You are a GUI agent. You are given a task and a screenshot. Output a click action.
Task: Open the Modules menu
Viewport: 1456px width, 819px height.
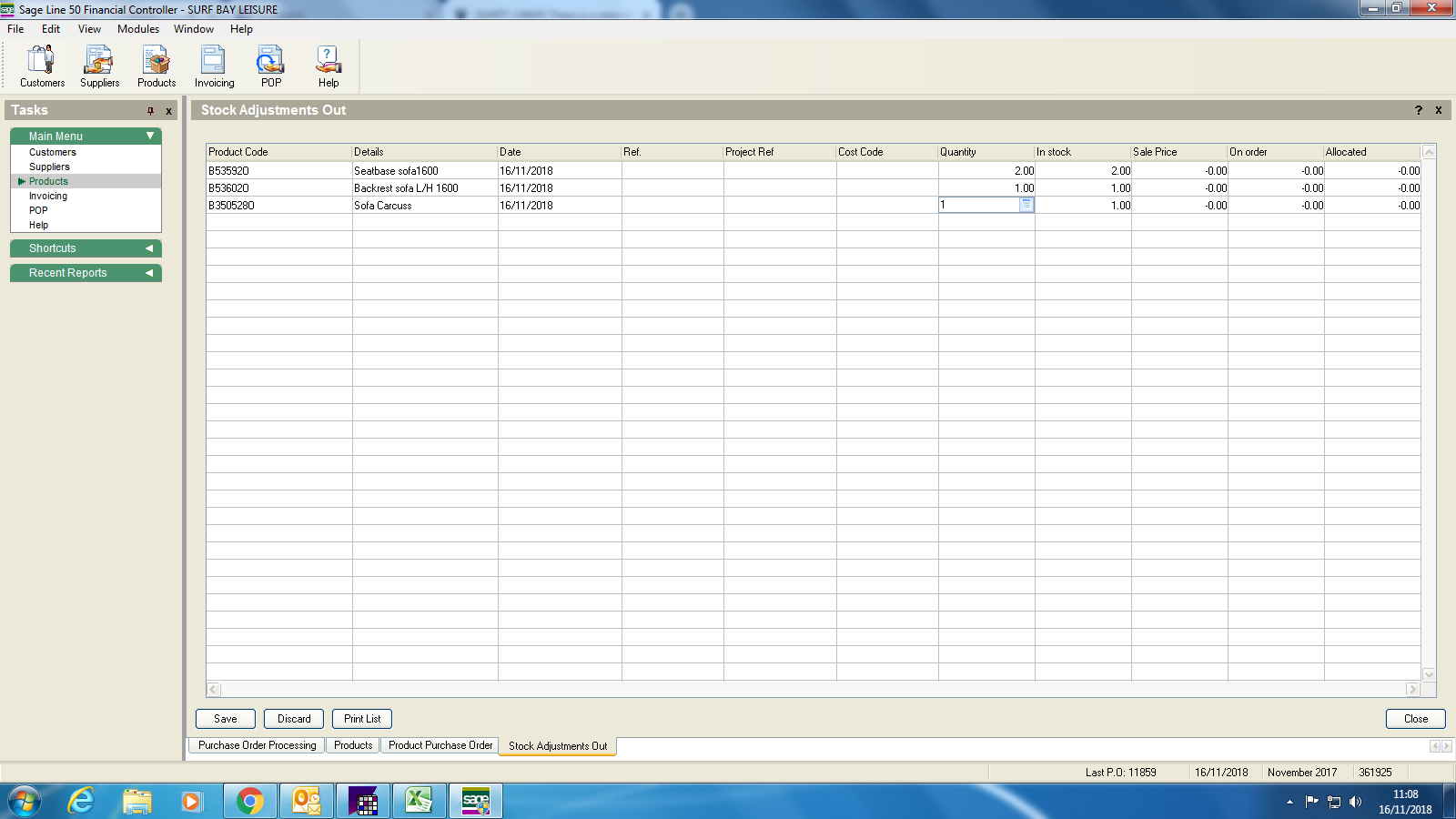(138, 29)
